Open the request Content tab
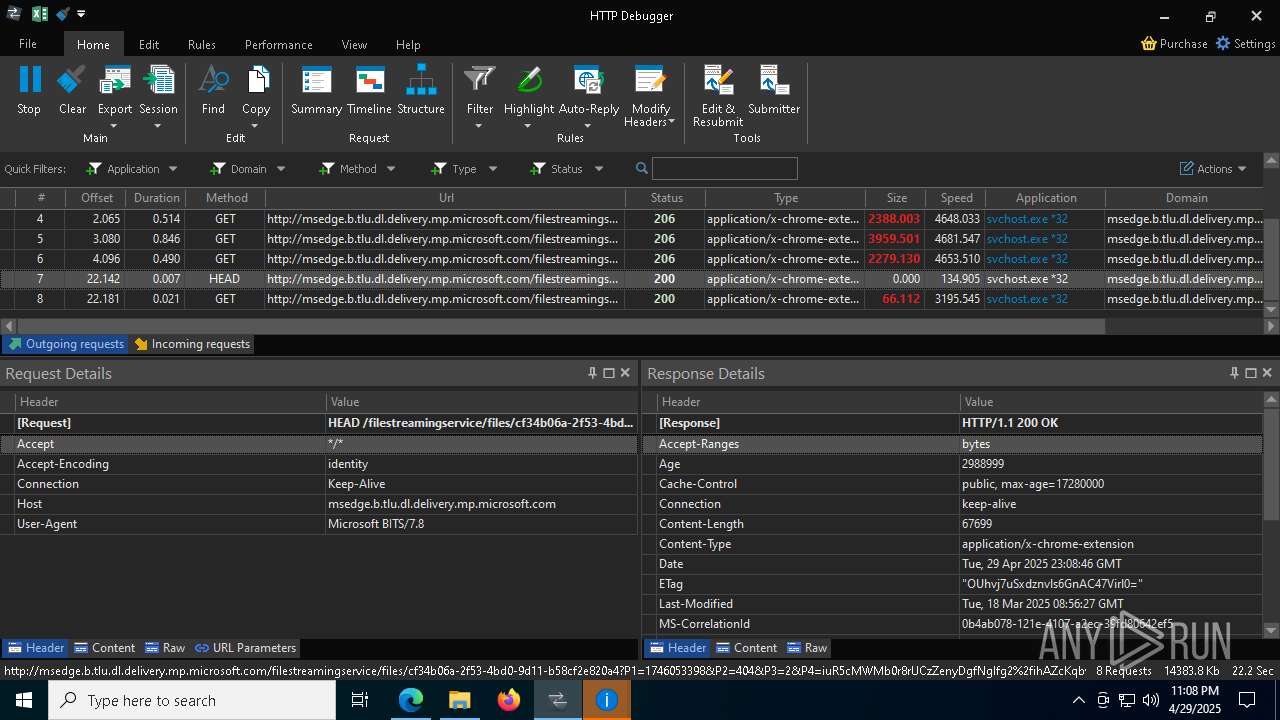Image resolution: width=1280 pixels, height=720 pixels. click(x=105, y=648)
